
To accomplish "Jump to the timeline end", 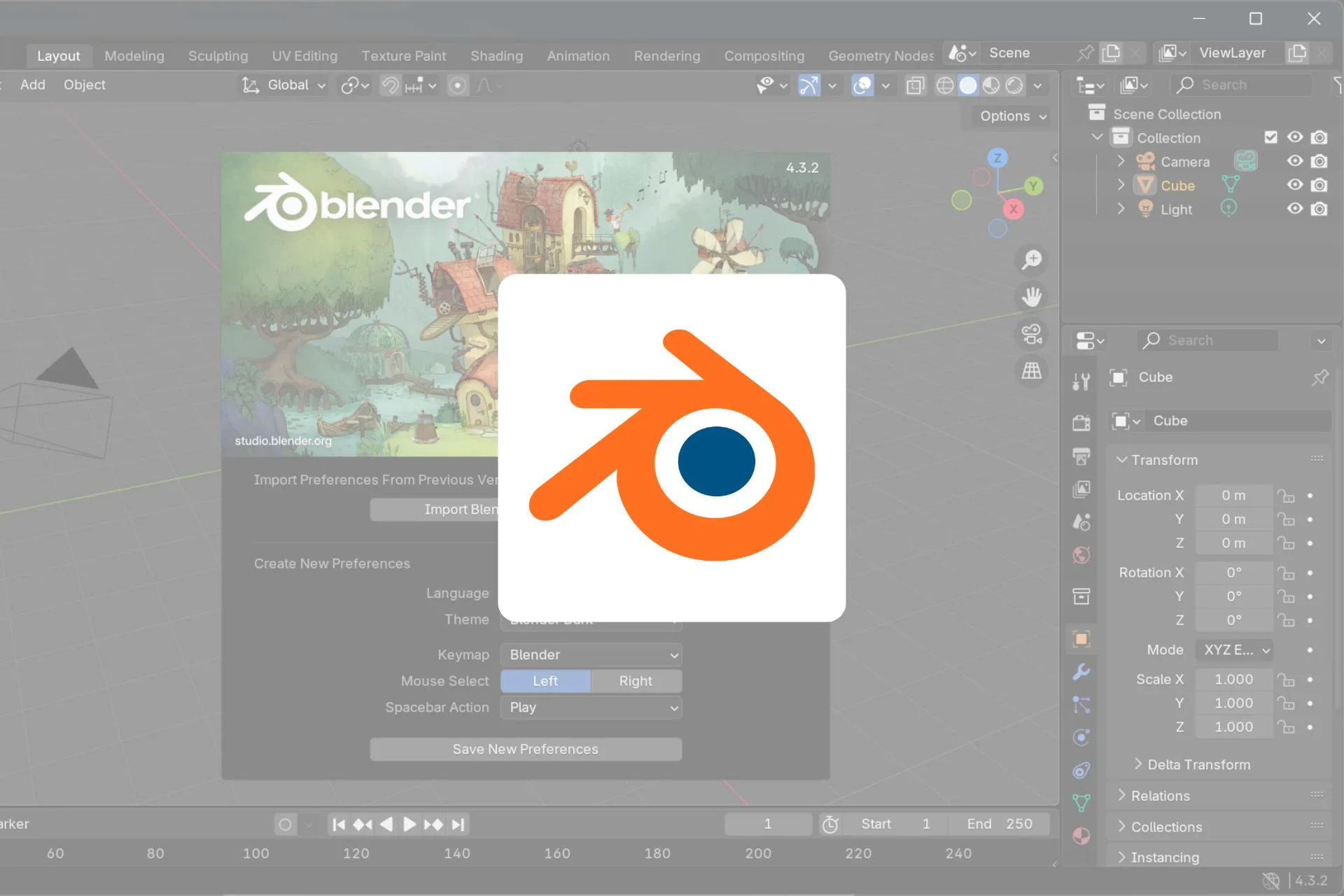I will click(458, 825).
